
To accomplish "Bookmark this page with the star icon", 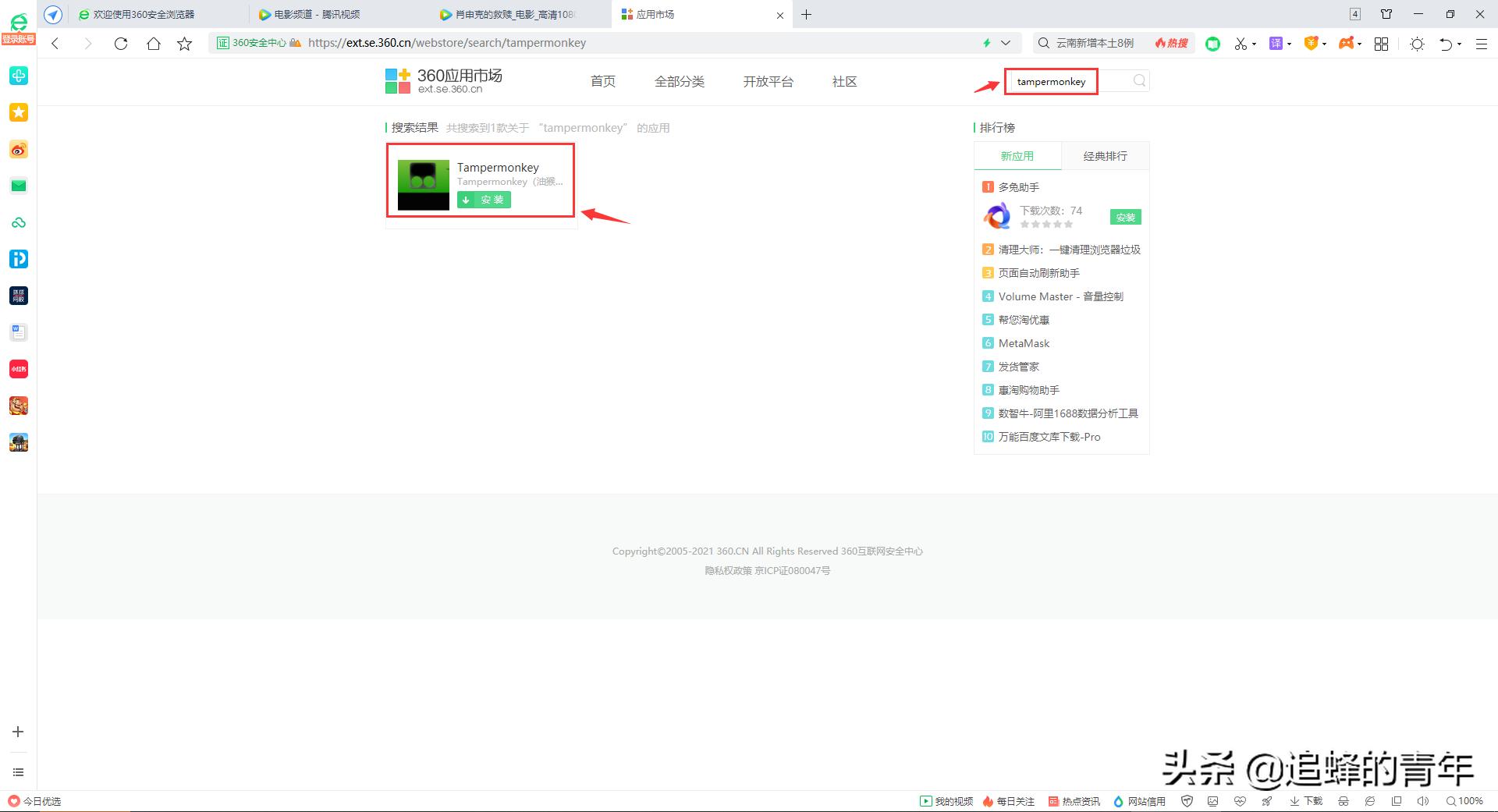I will [x=184, y=44].
